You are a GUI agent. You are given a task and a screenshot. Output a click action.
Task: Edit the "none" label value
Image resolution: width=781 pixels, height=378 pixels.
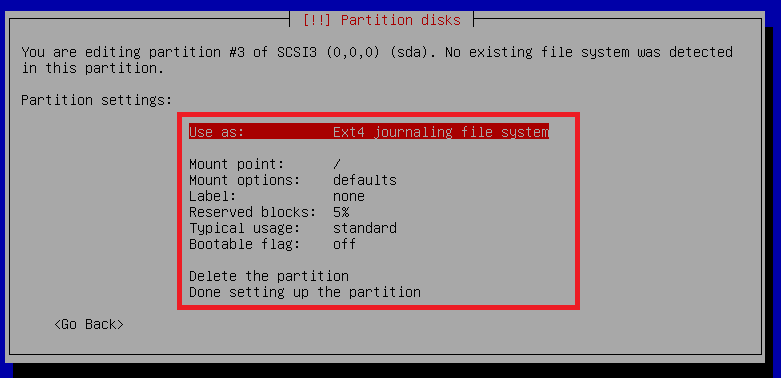349,196
